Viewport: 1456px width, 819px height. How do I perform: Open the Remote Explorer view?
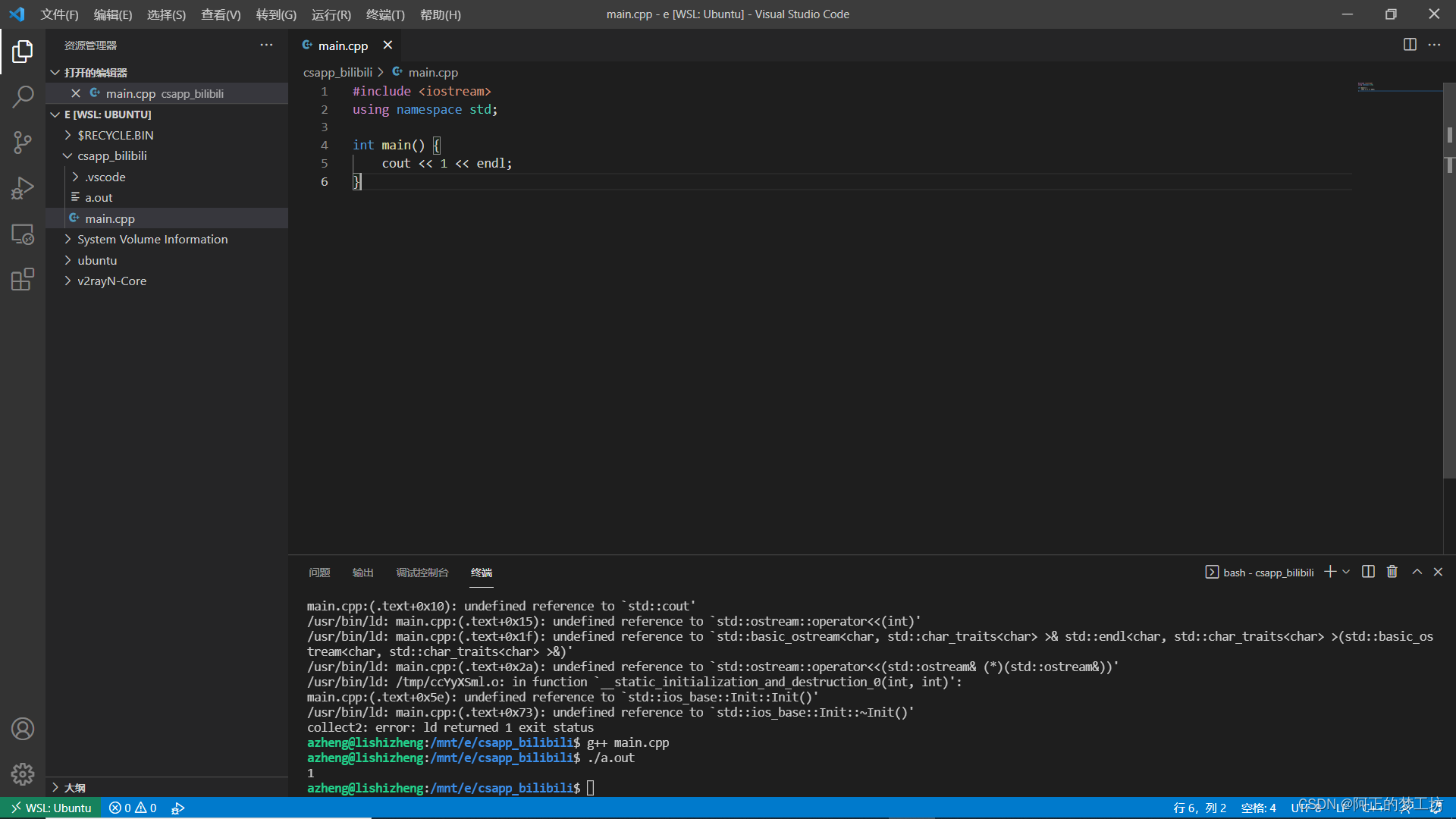(x=23, y=234)
